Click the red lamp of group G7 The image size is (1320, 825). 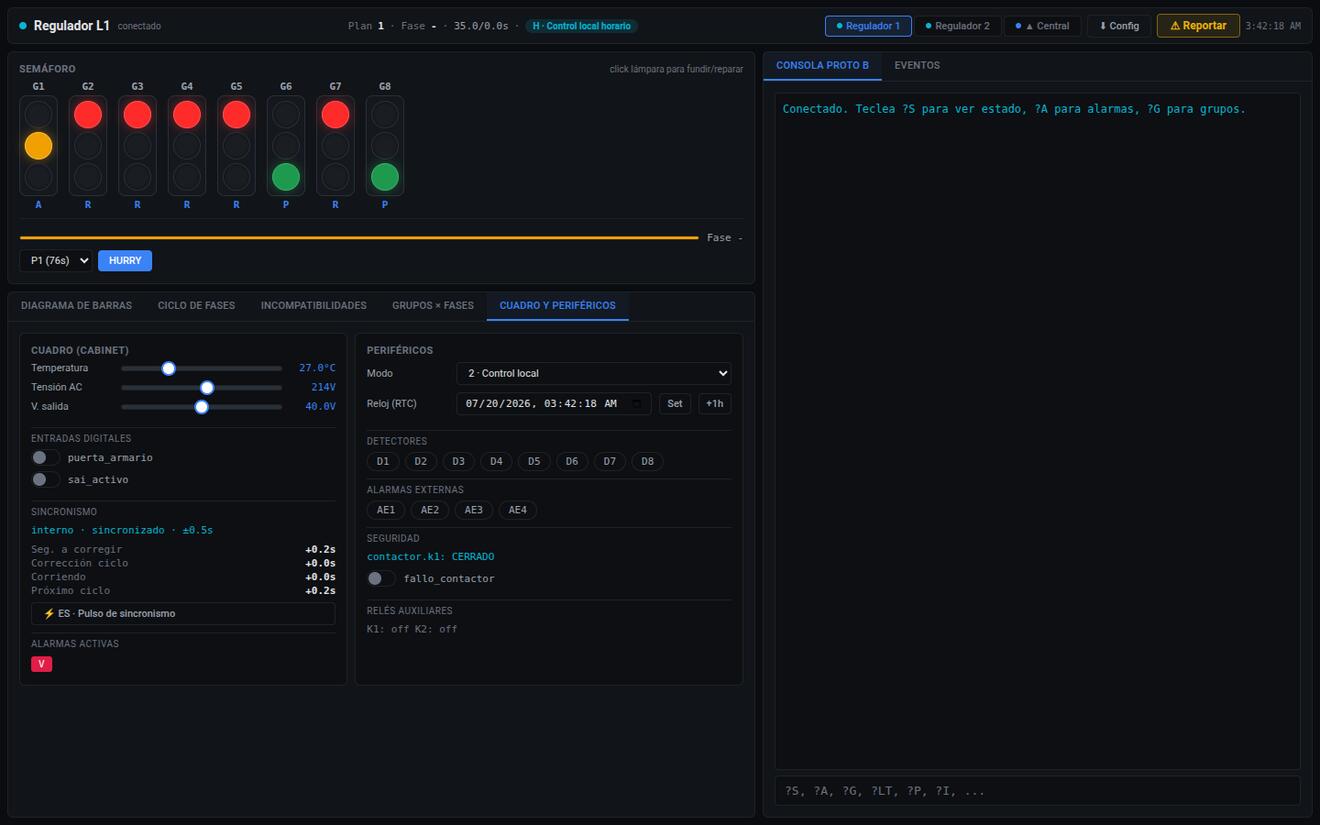point(335,114)
